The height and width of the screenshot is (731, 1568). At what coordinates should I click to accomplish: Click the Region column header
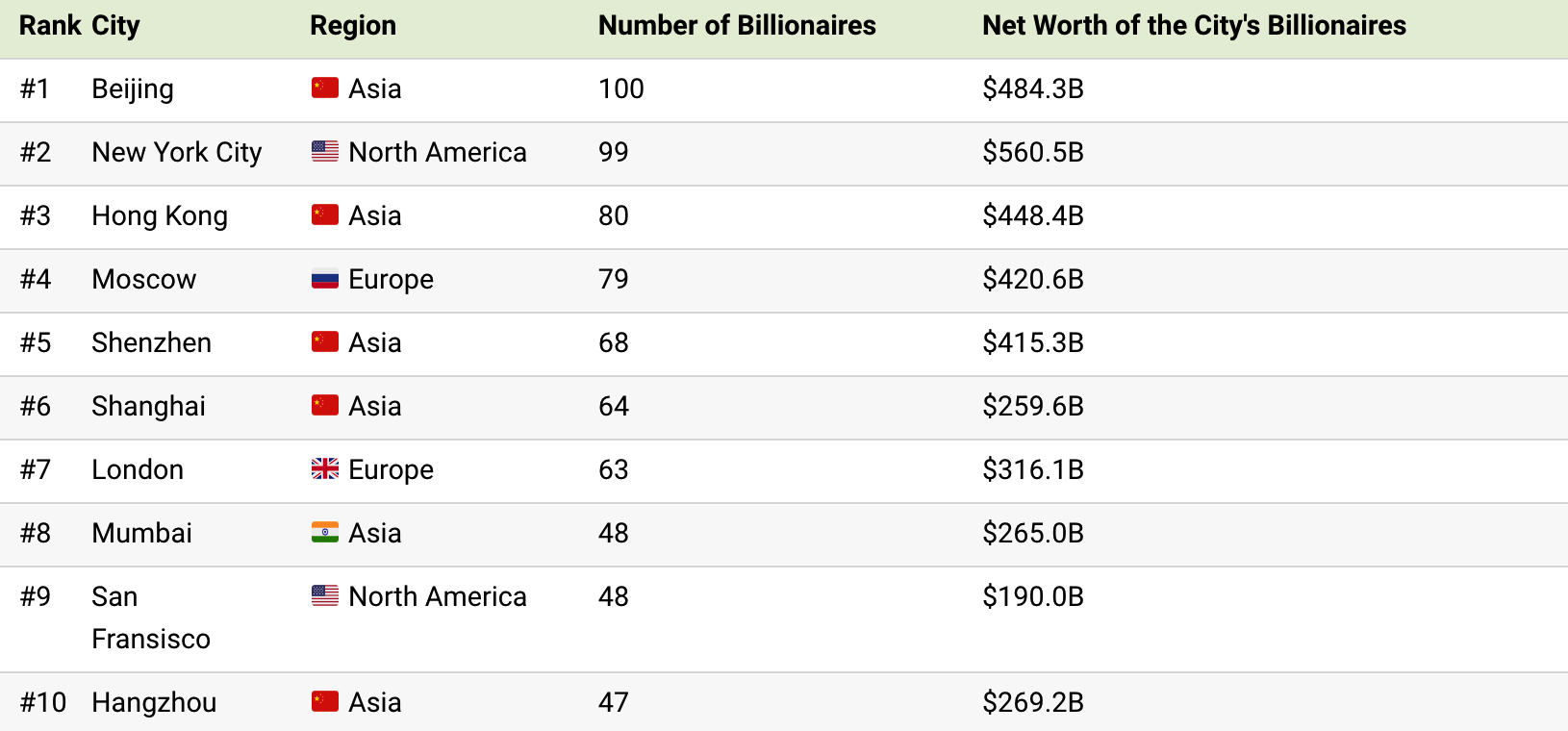352,26
